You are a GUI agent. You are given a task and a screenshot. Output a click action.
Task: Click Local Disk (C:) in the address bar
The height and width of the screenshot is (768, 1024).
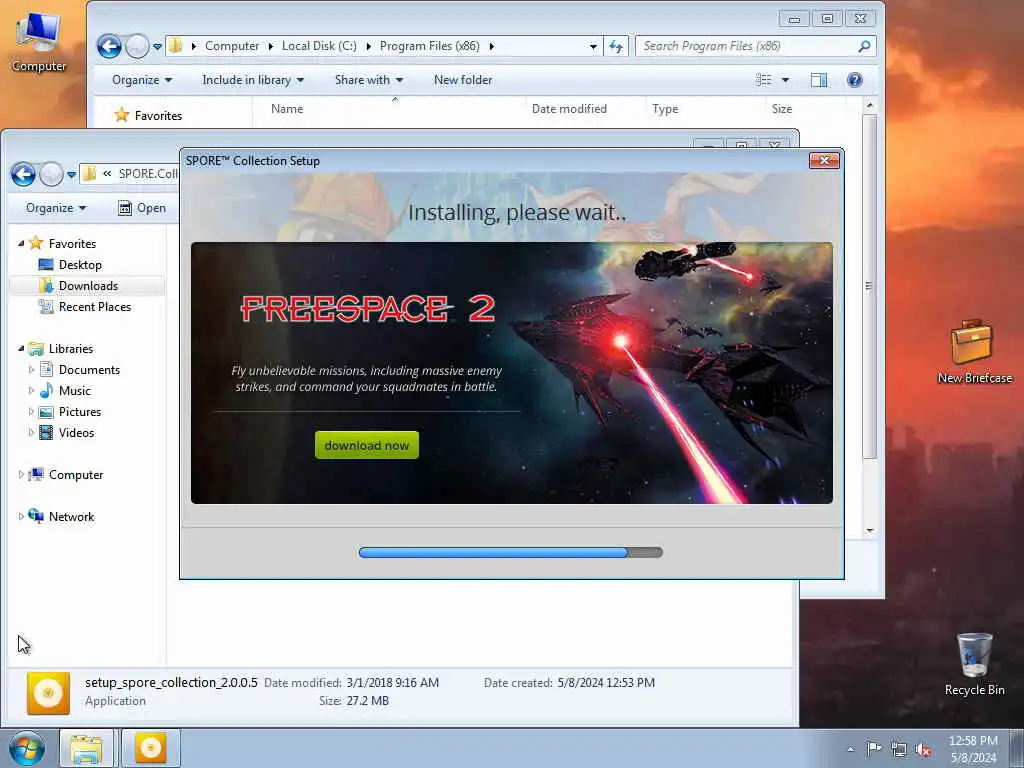319,46
